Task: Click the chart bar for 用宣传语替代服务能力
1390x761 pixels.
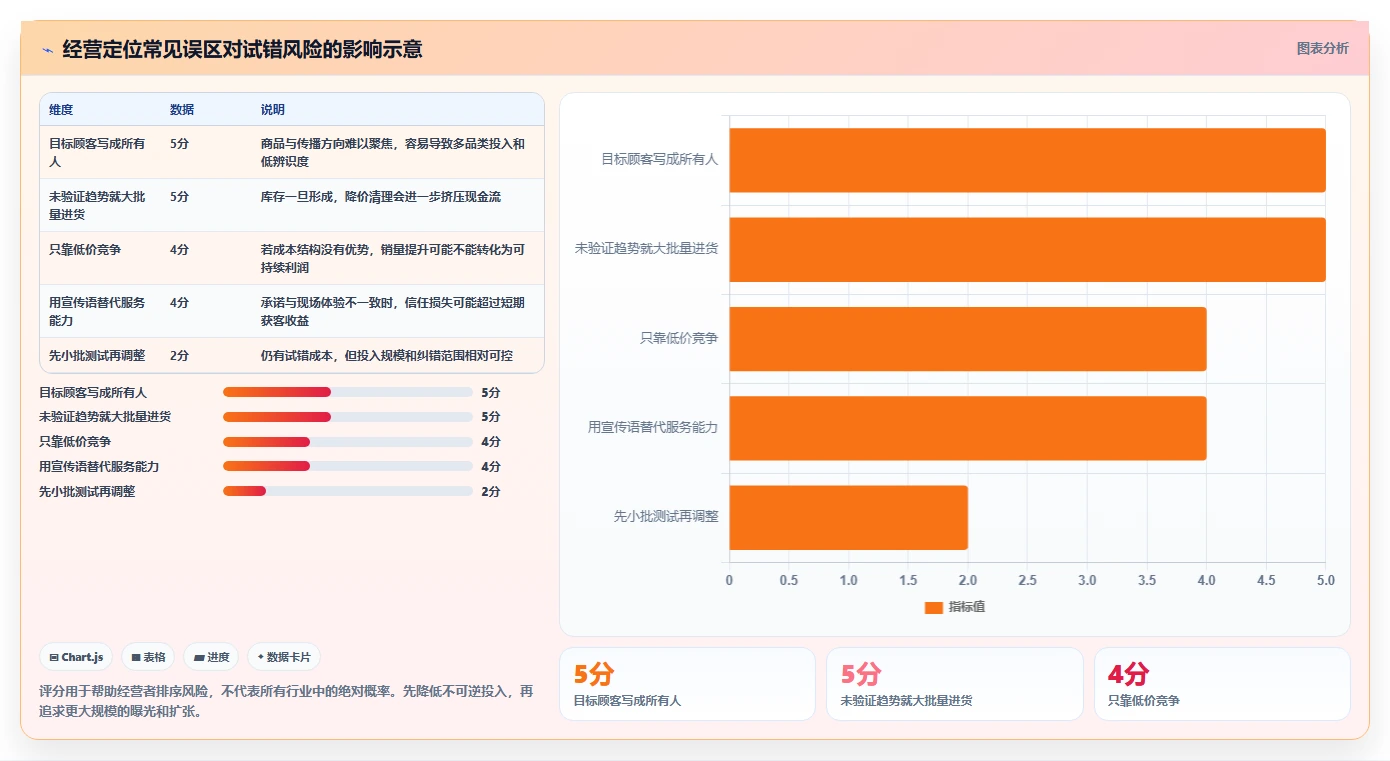Action: (968, 428)
